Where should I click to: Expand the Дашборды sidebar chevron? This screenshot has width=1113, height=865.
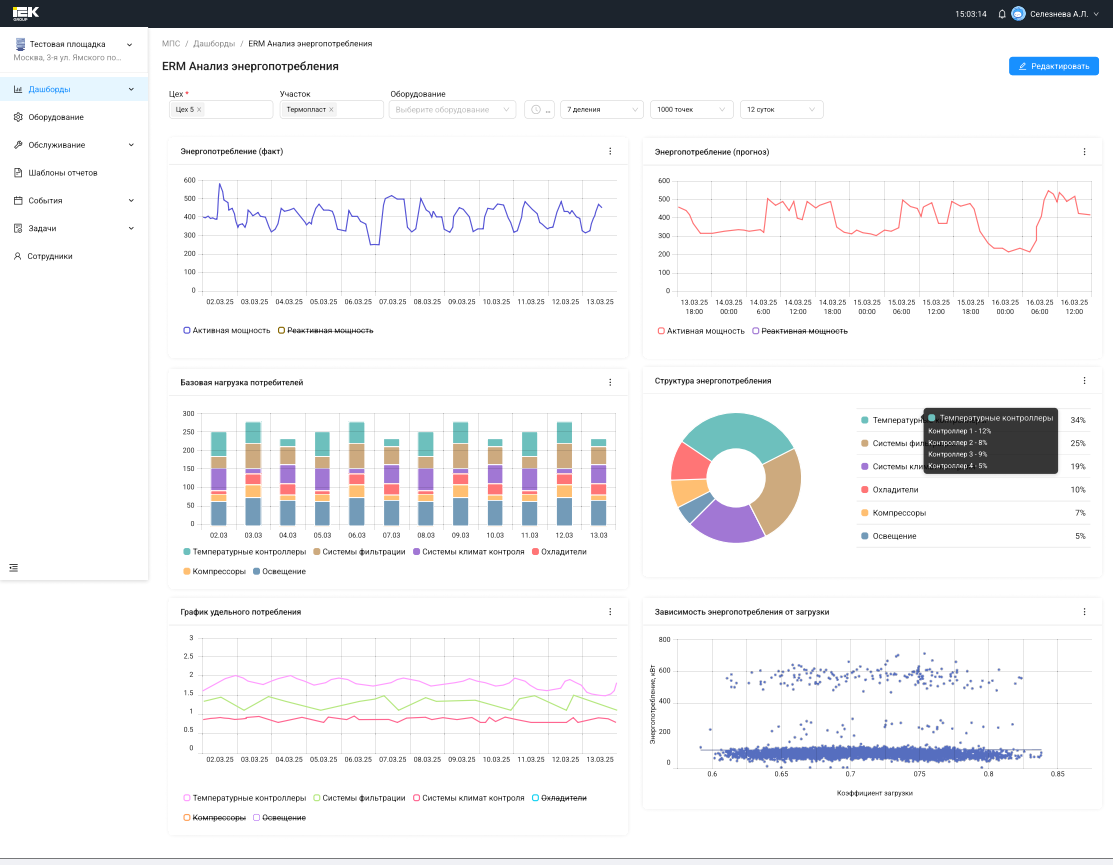(x=131, y=89)
